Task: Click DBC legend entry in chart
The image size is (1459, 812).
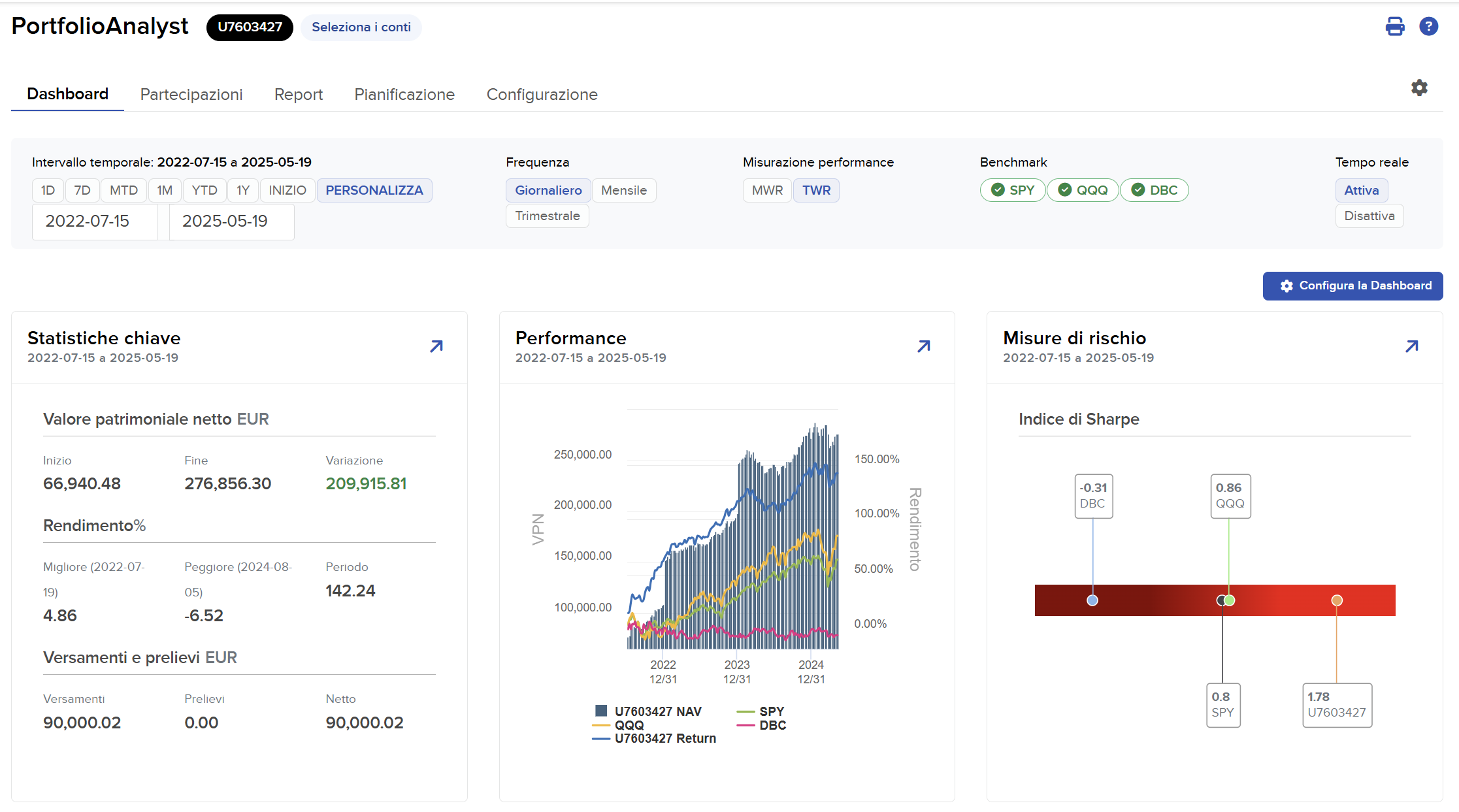Action: pos(762,725)
